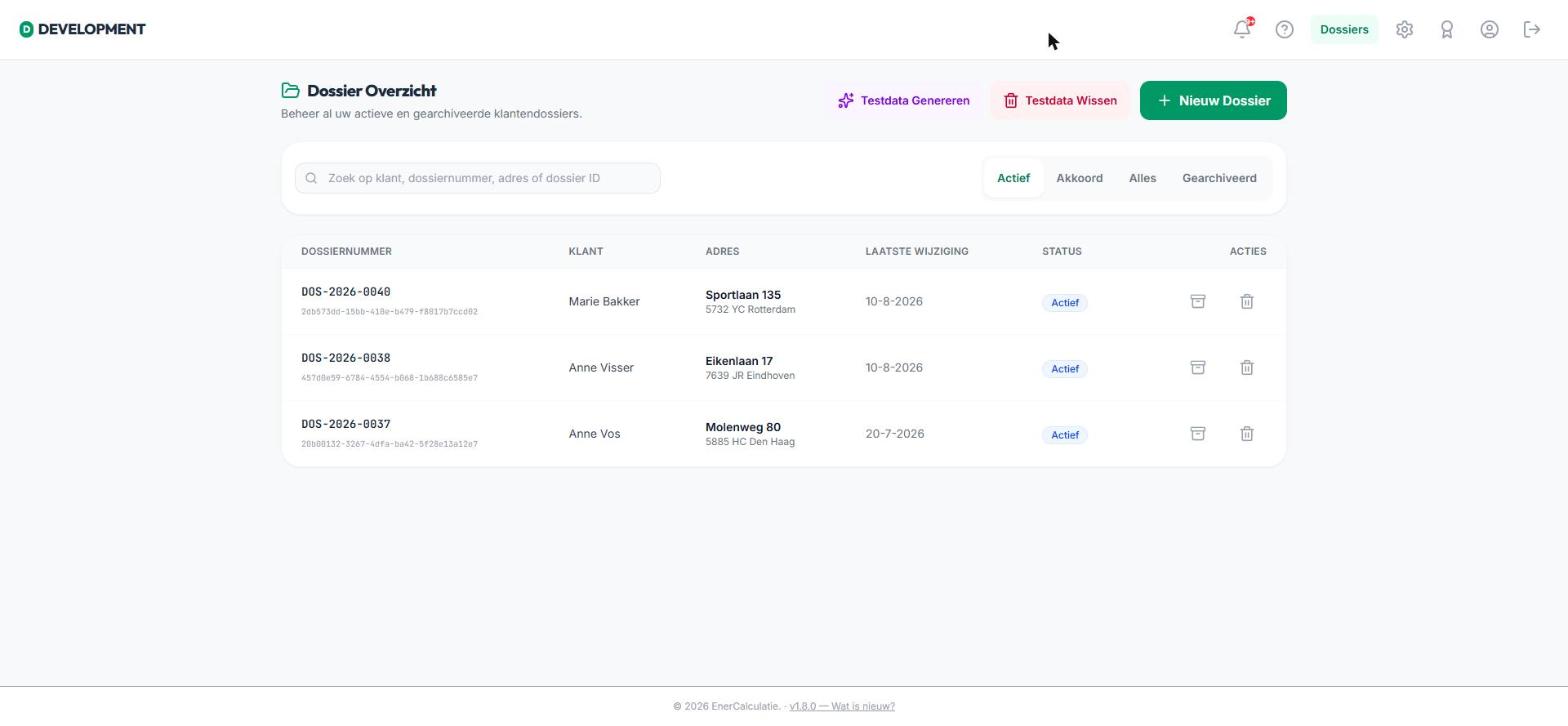
Task: Click the Actief status badge for Anne Visser
Action: 1064,368
